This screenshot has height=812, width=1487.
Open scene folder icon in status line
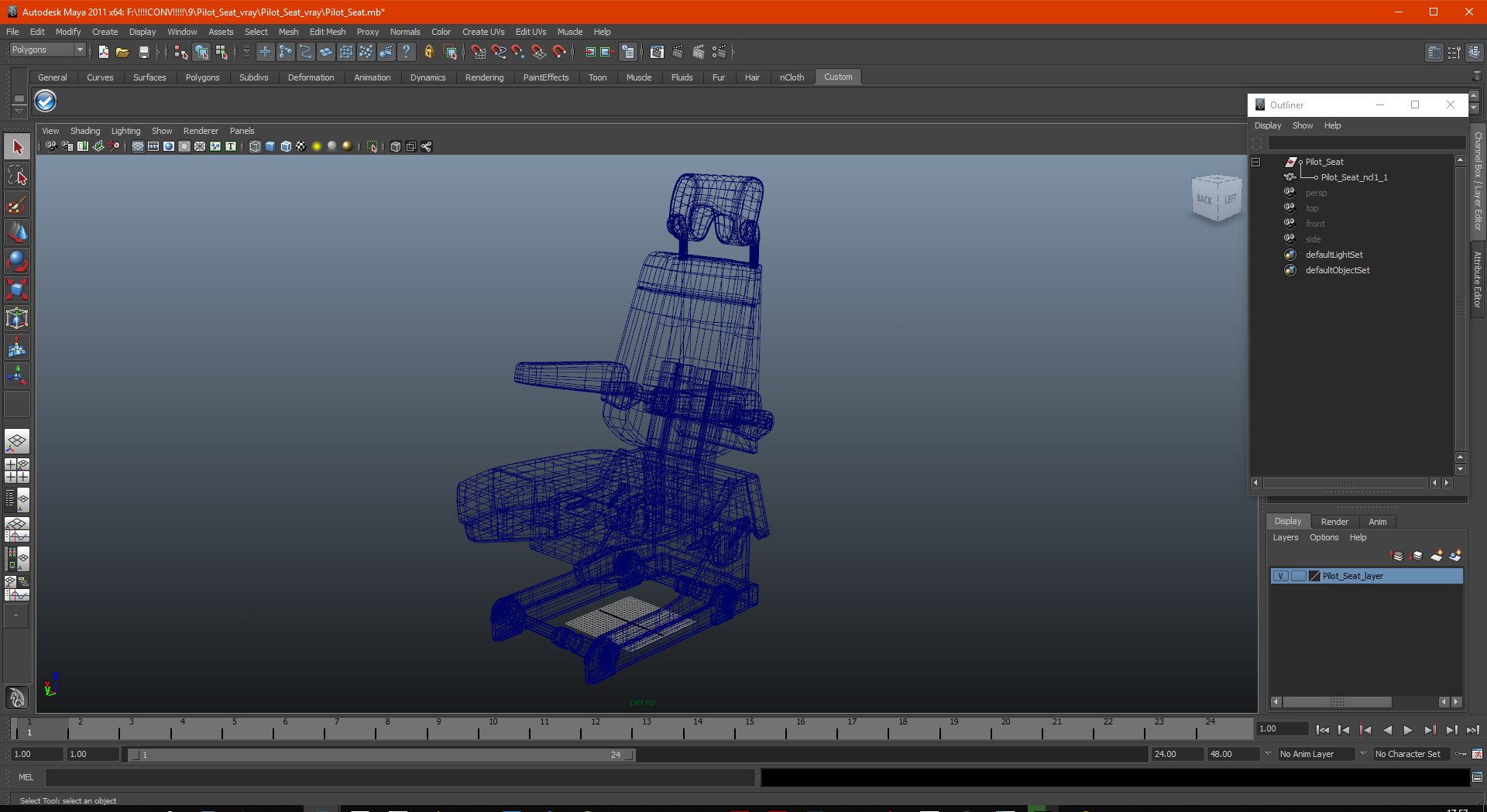point(122,52)
